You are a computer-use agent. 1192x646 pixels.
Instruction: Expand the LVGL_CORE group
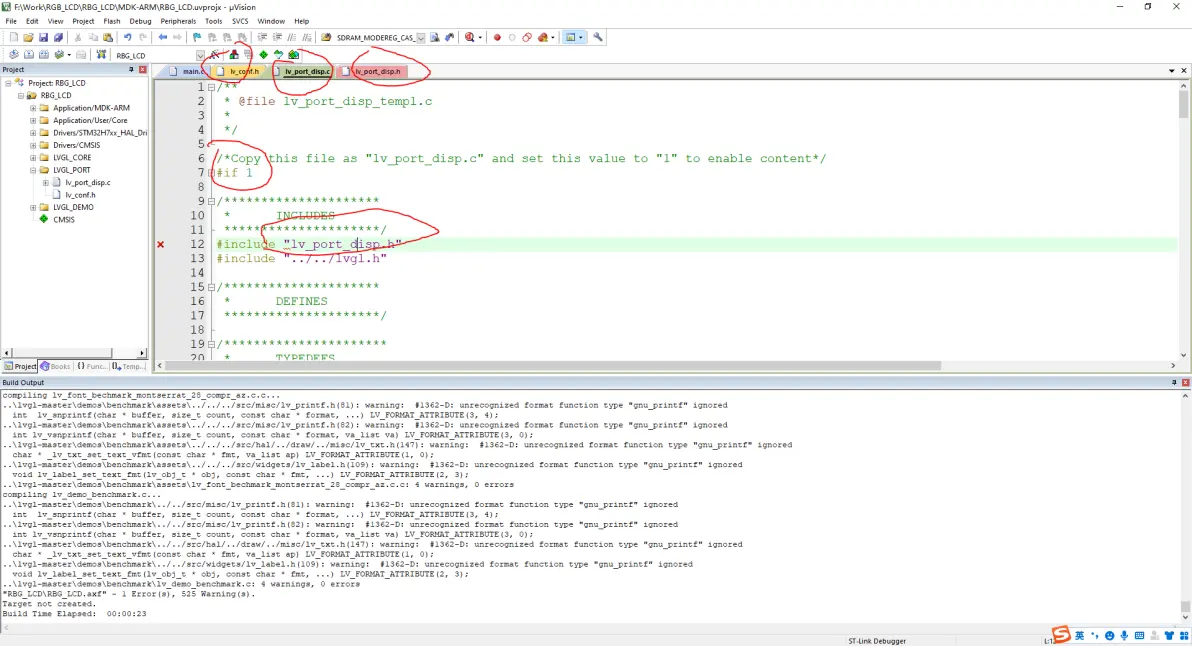pyautogui.click(x=33, y=157)
